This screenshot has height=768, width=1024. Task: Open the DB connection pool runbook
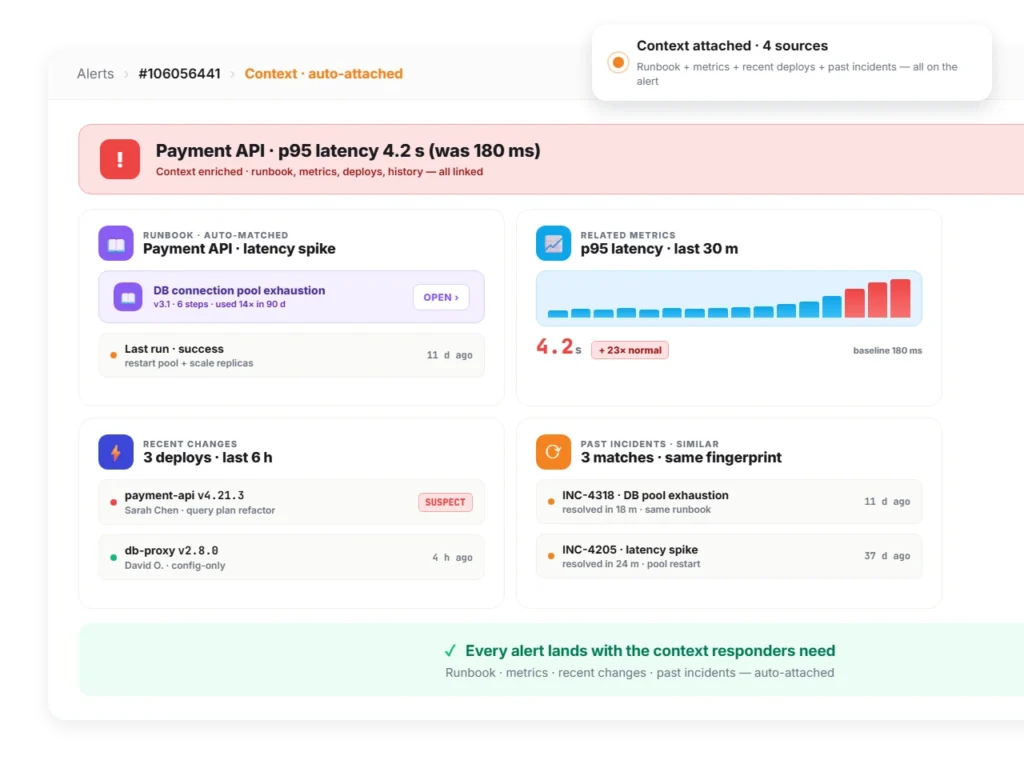(x=441, y=297)
